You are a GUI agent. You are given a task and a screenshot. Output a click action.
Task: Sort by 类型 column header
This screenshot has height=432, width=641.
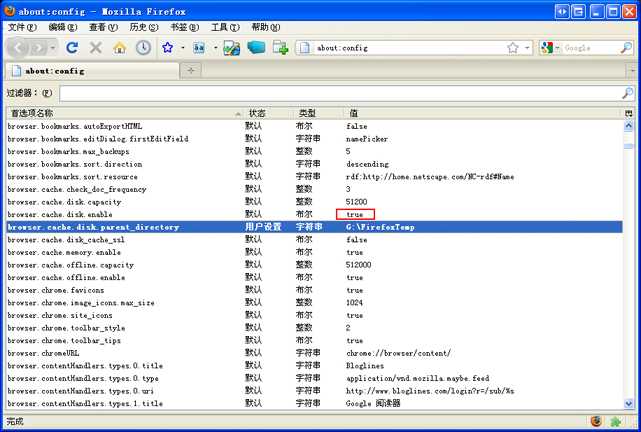point(318,113)
